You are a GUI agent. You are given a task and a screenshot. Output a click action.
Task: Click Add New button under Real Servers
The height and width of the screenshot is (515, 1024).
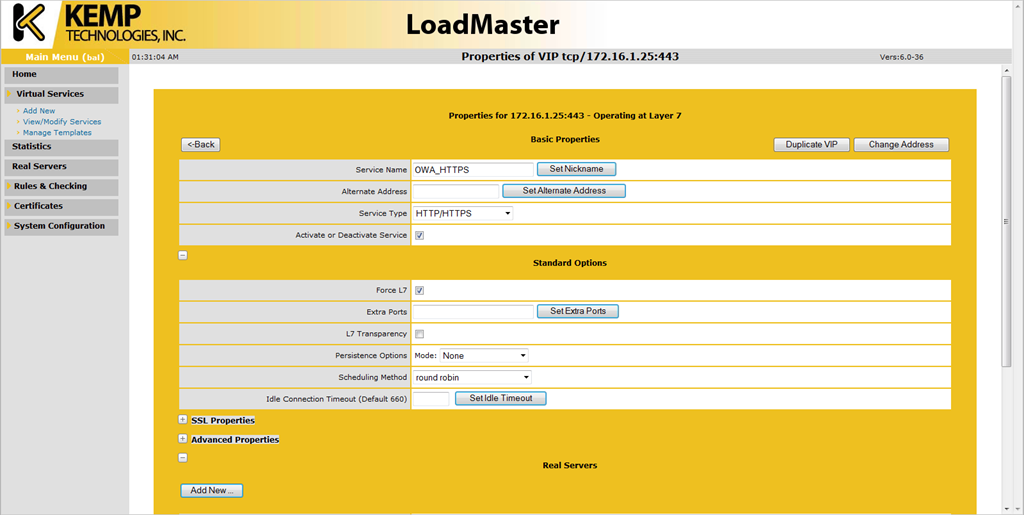(212, 490)
